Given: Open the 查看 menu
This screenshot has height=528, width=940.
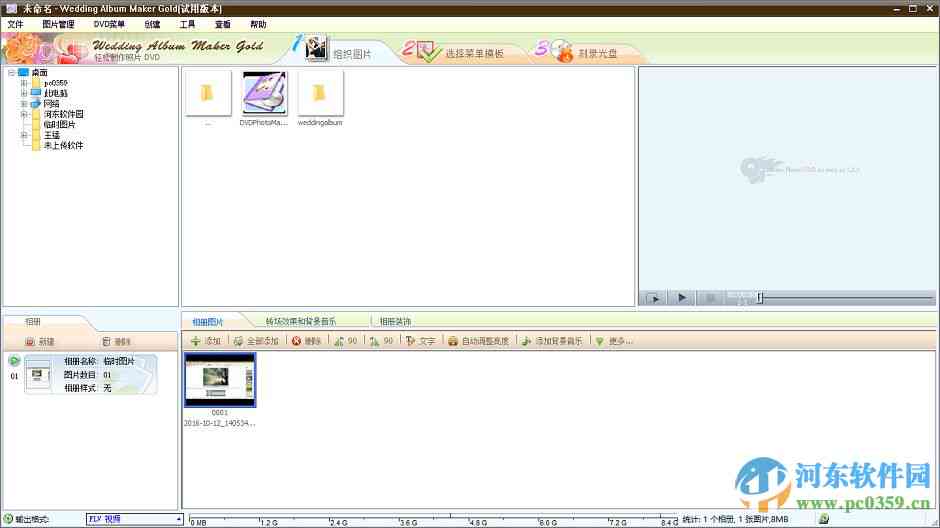Looking at the screenshot, I should [223, 25].
